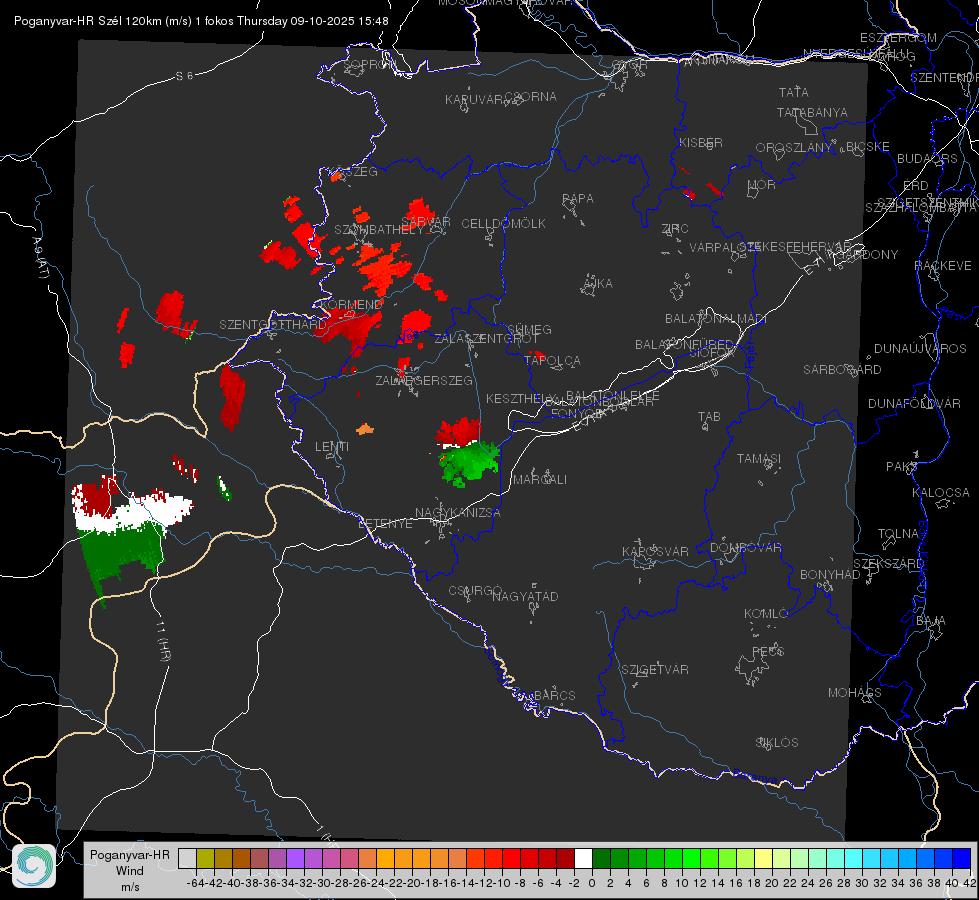Click the CELLDÖMÖLK label
The height and width of the screenshot is (900, 979).
point(503,224)
